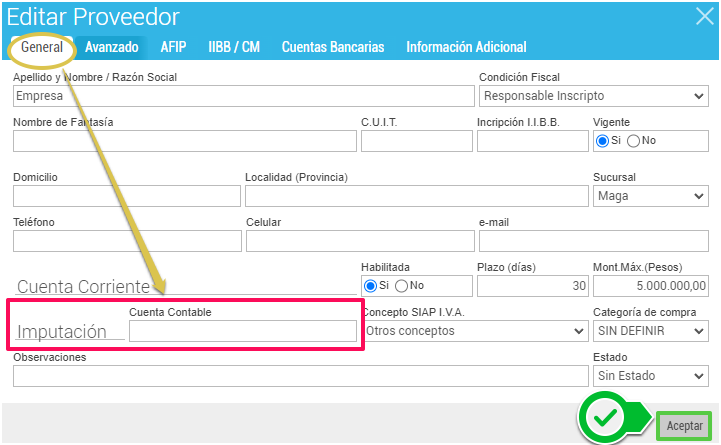
Task: Go to the IIBB / CM tab
Action: [233, 47]
